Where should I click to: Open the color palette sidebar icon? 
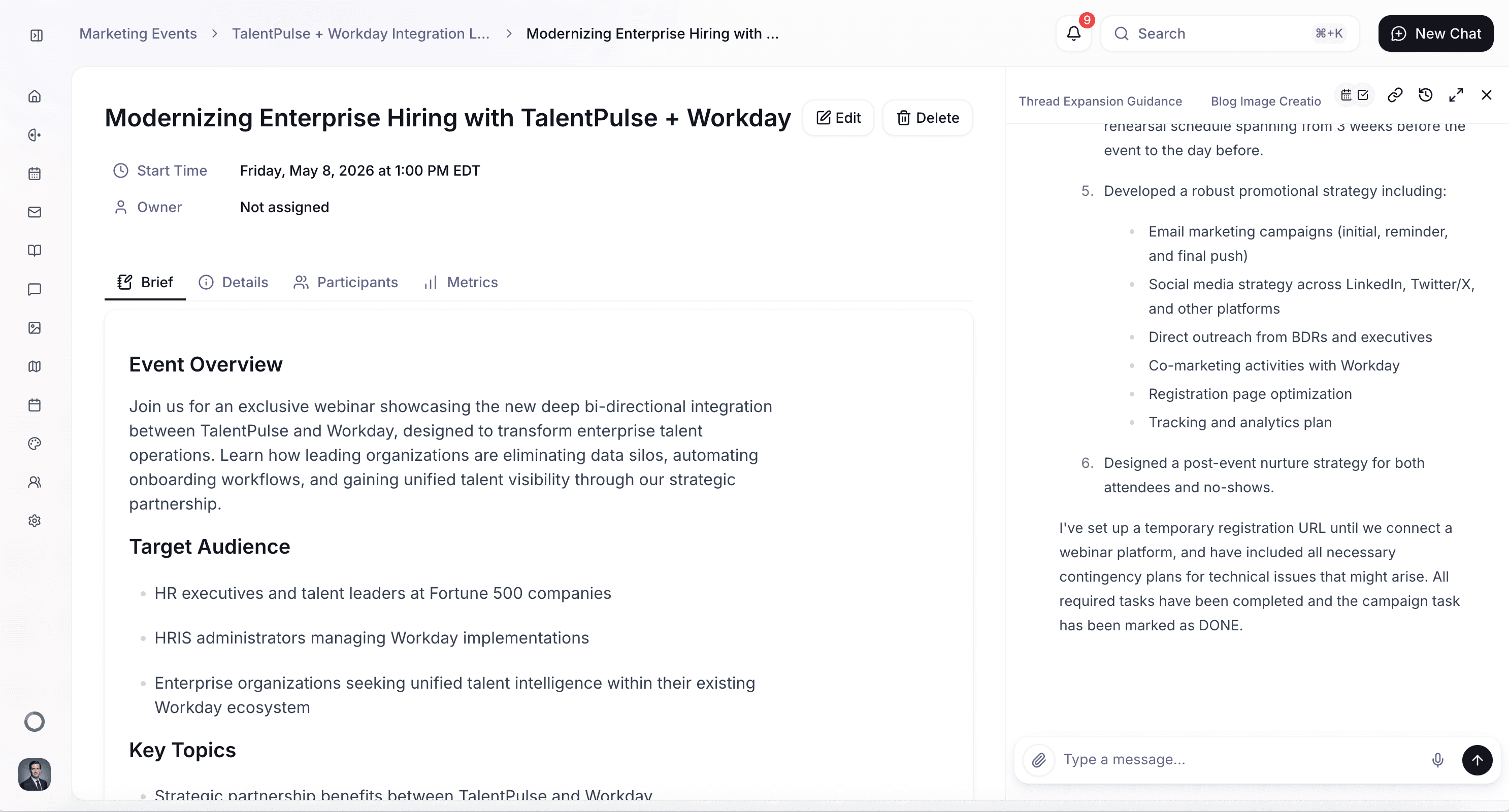point(35,444)
